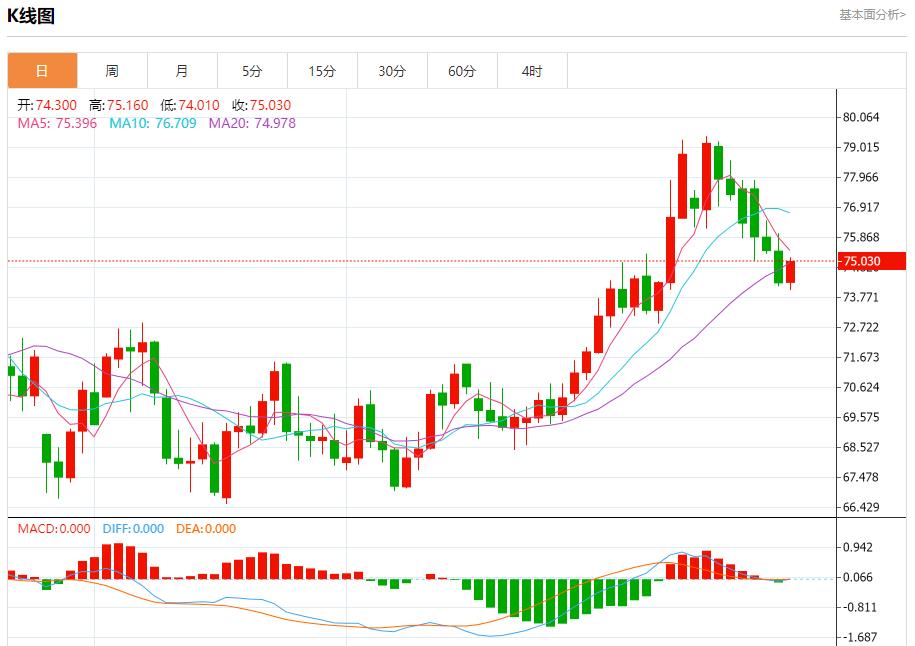Viewport: 915px width, 646px height.
Task: Click the DIFF indicator label
Action: click(133, 529)
